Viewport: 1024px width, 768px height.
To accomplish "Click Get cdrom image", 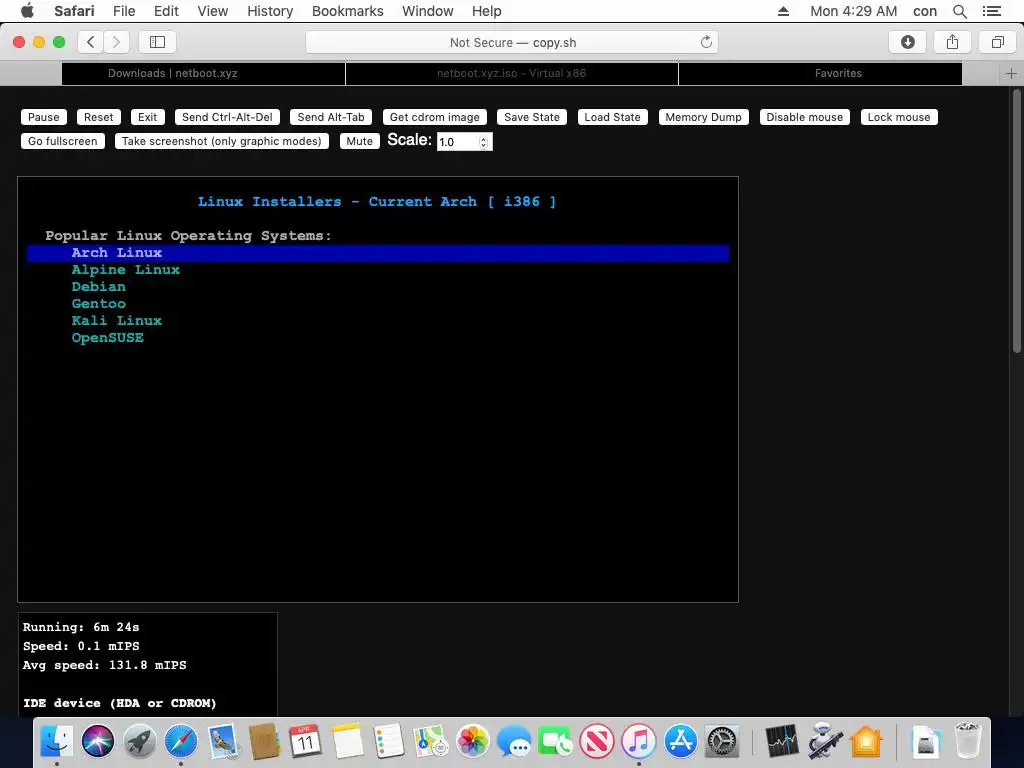I will point(435,117).
